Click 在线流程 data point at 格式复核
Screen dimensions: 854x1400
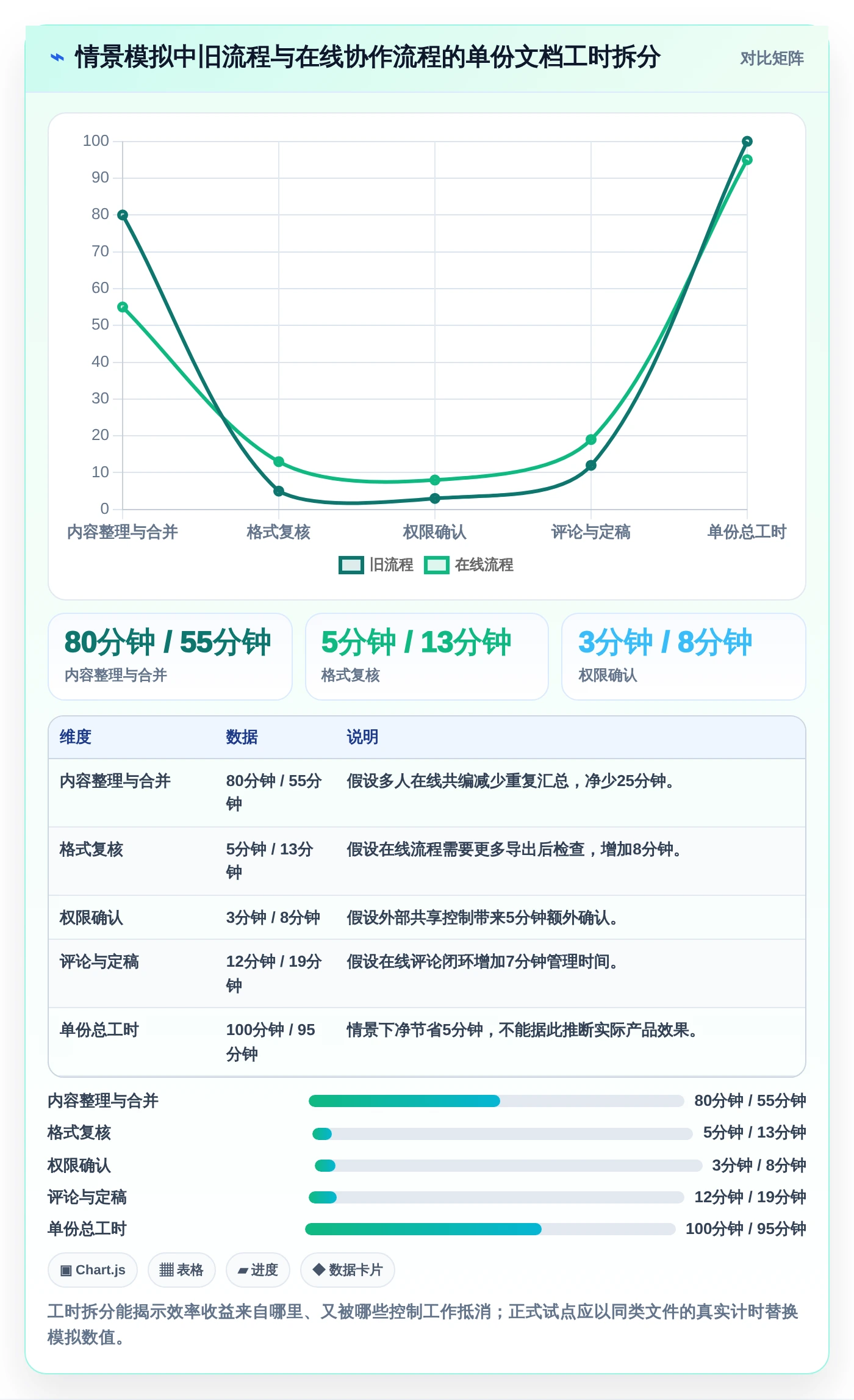279,461
